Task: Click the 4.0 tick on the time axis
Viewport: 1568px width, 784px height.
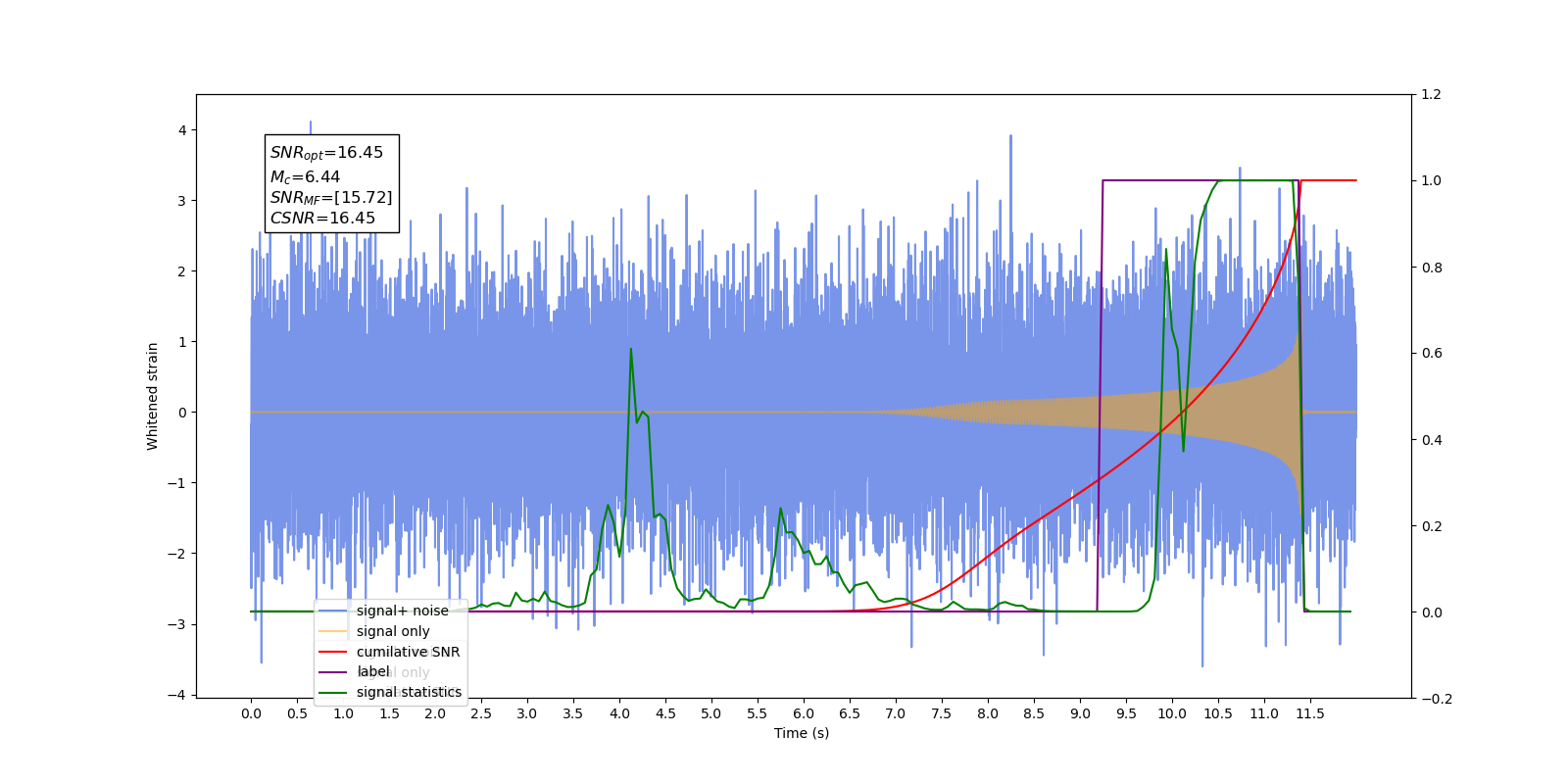Action: [619, 713]
